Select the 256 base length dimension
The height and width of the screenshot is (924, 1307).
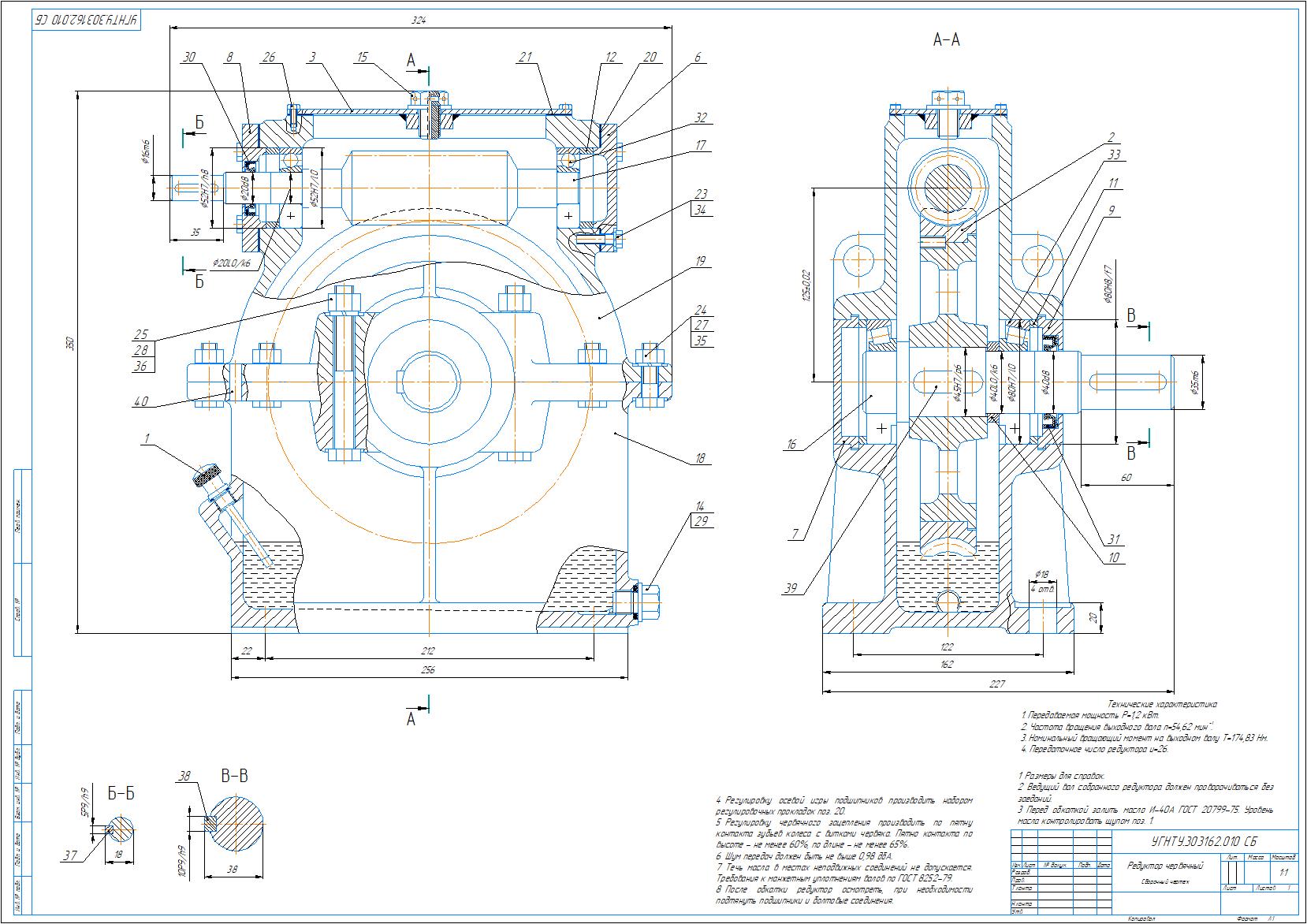pos(428,670)
